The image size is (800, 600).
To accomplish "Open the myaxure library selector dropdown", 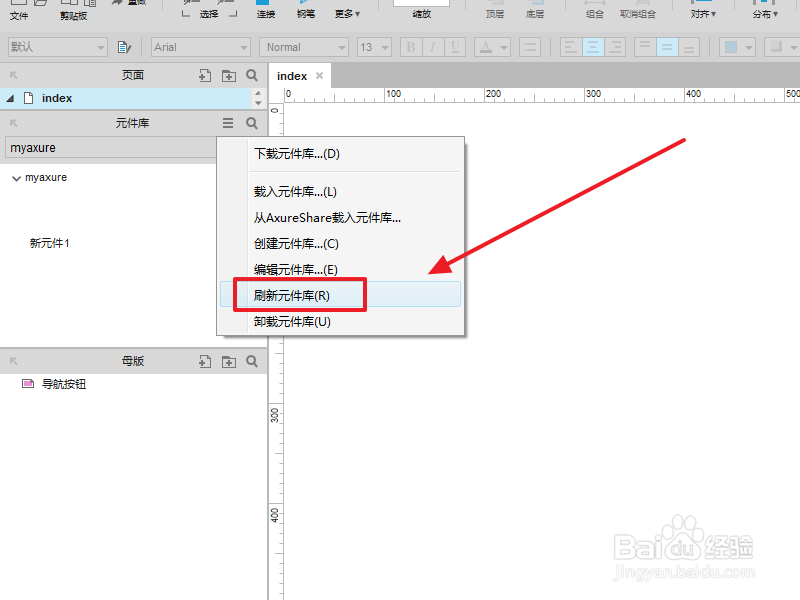I will [110, 148].
